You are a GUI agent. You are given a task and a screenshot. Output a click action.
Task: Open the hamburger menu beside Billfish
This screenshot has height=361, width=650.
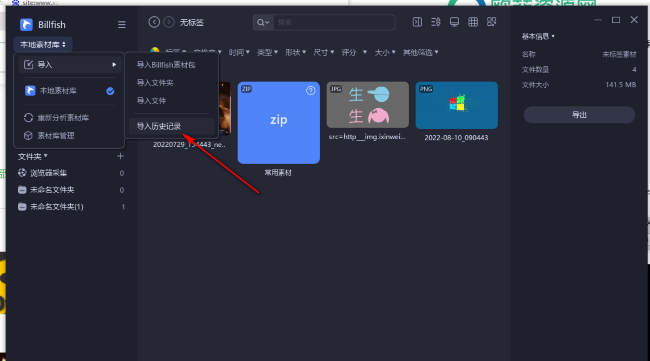click(121, 25)
